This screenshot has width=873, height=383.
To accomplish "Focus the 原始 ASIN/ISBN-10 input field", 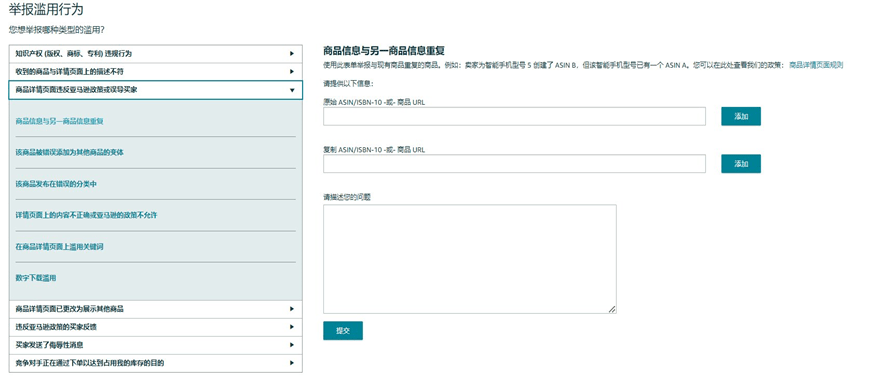I will (x=514, y=116).
